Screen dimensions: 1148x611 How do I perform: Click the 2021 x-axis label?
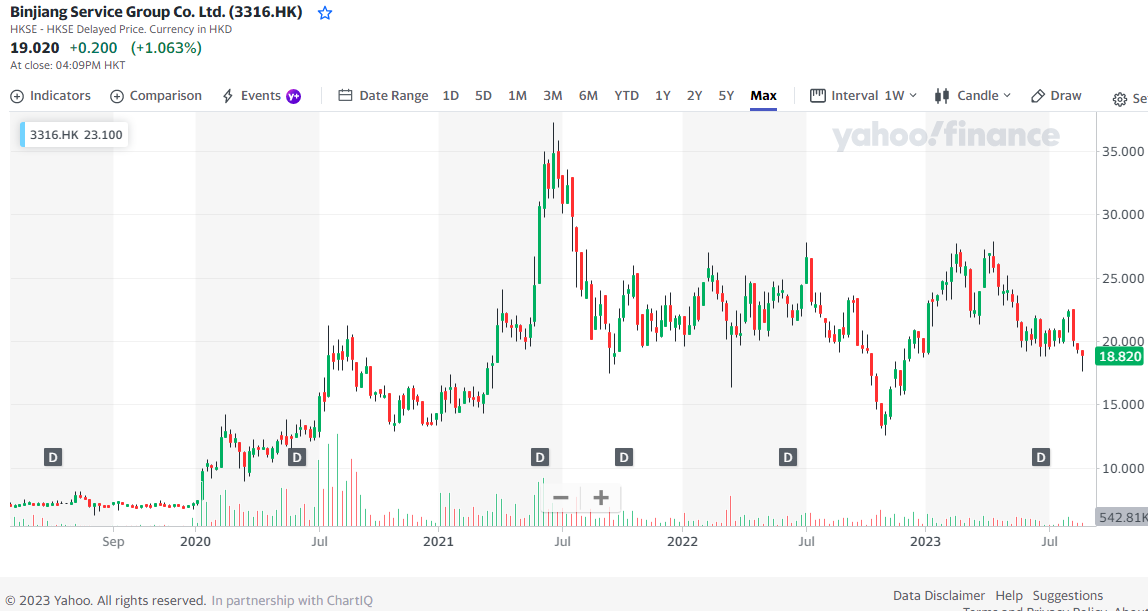coord(438,542)
